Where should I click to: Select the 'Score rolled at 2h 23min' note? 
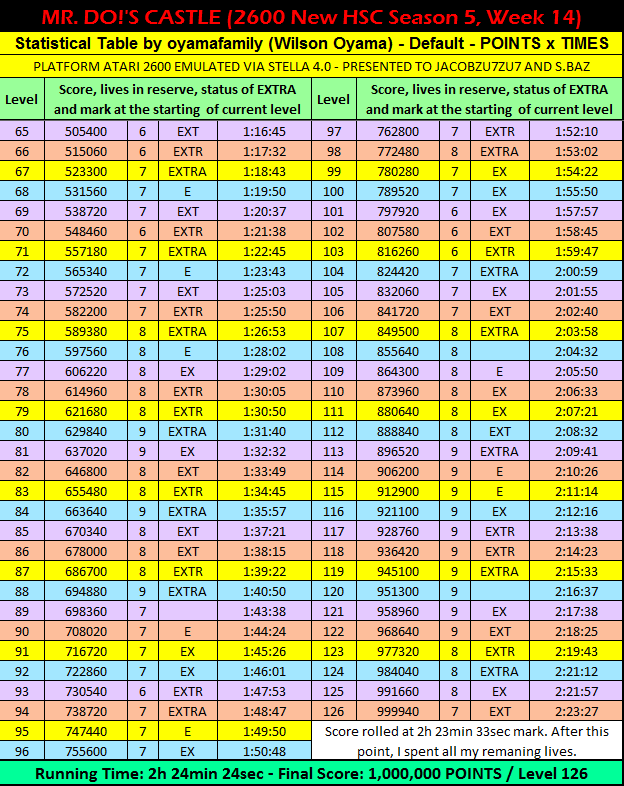point(467,741)
